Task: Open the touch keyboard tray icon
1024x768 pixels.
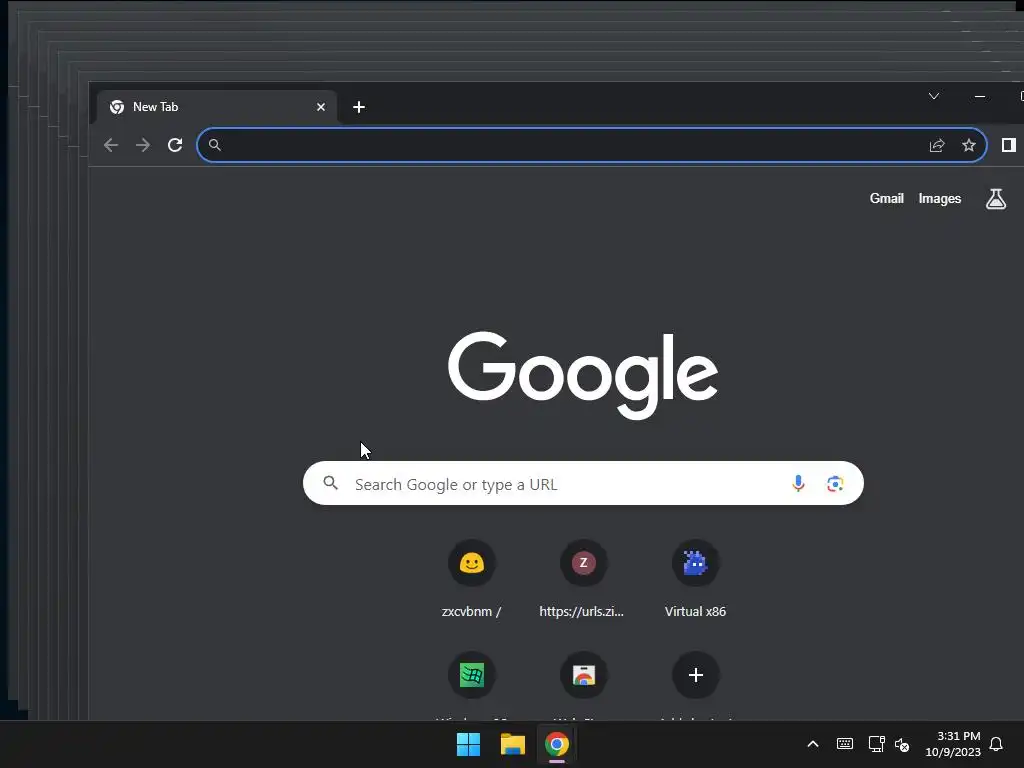Action: pyautogui.click(x=844, y=744)
